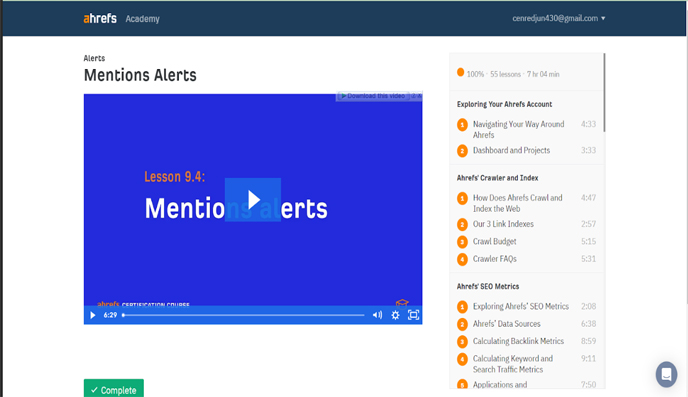Play the video using the center play button
This screenshot has width=688, height=397.
[x=253, y=200]
